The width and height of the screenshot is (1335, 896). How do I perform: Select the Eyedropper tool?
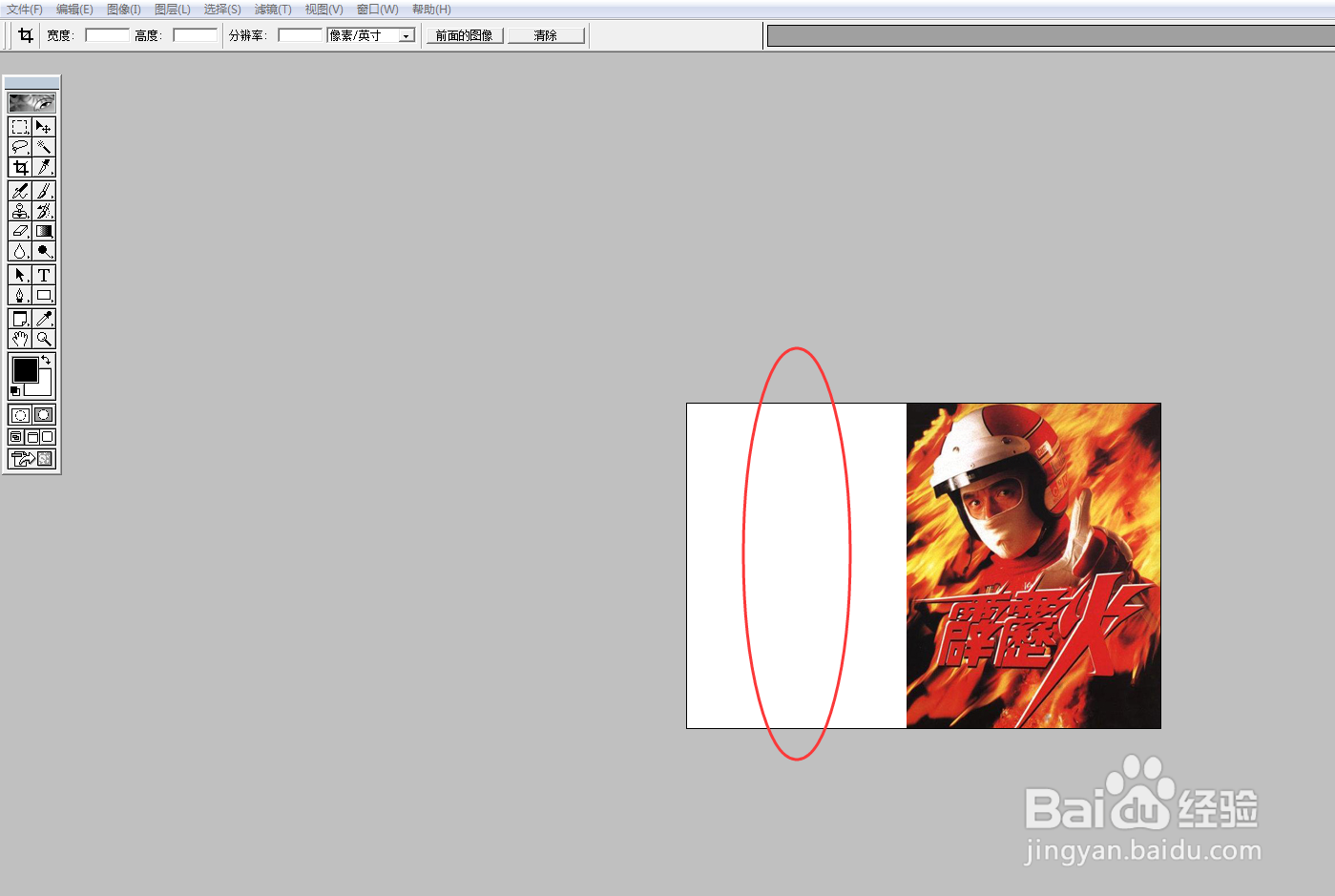[44, 319]
